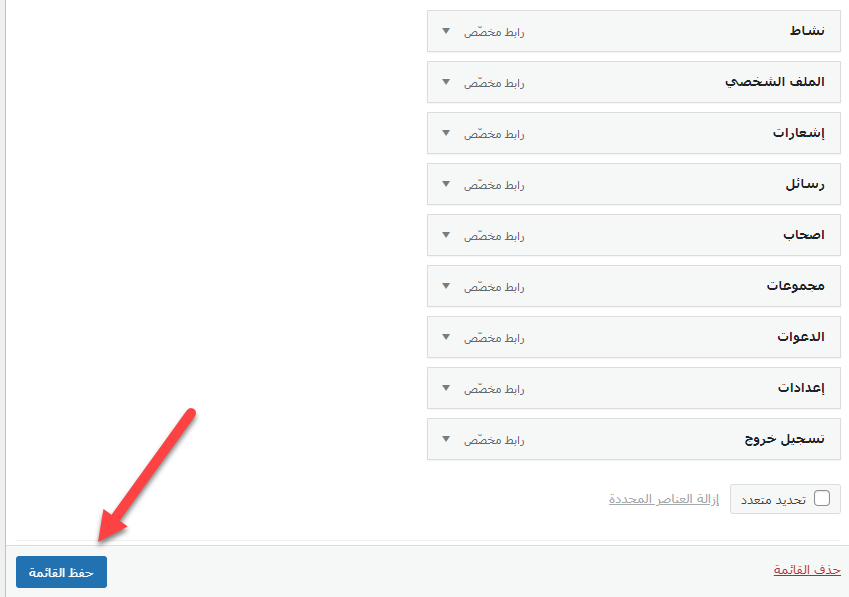Select the مجموعات menu item title
Viewport: 849px width, 597px height.
click(x=795, y=286)
